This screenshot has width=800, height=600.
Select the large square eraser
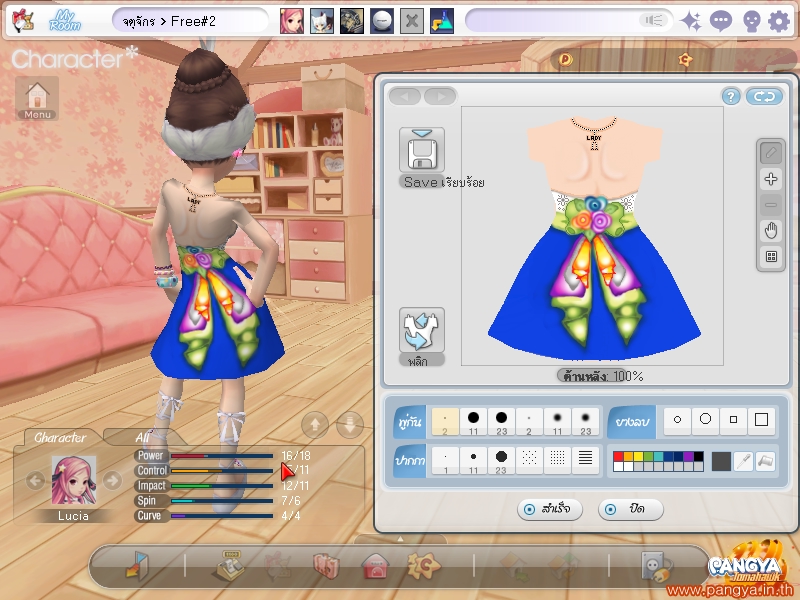click(761, 420)
